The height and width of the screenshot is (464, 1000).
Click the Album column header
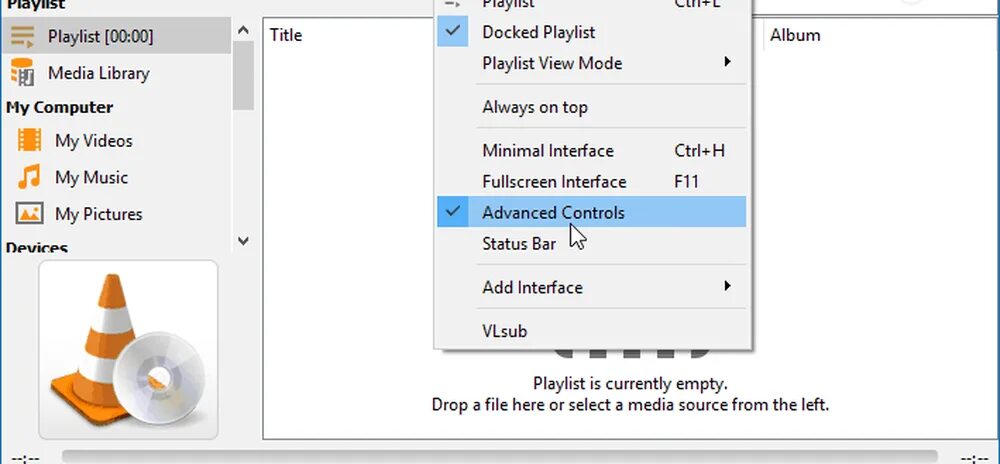tap(795, 35)
